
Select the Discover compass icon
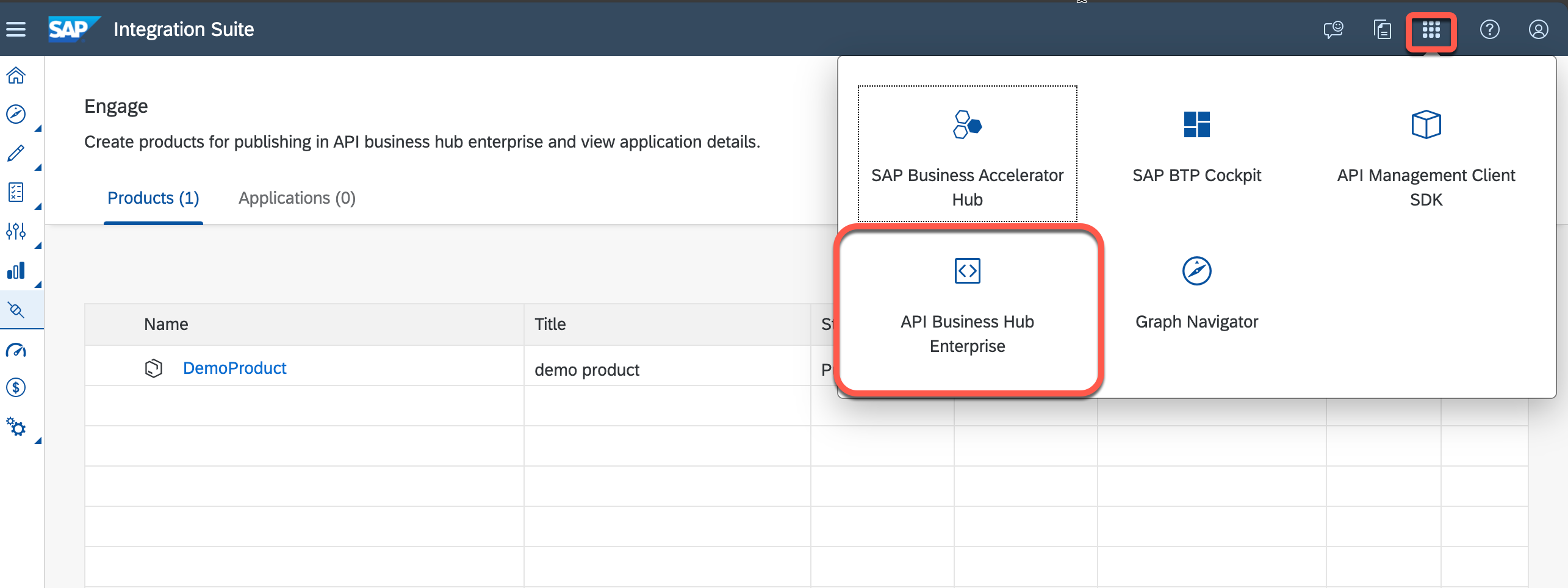click(x=15, y=114)
